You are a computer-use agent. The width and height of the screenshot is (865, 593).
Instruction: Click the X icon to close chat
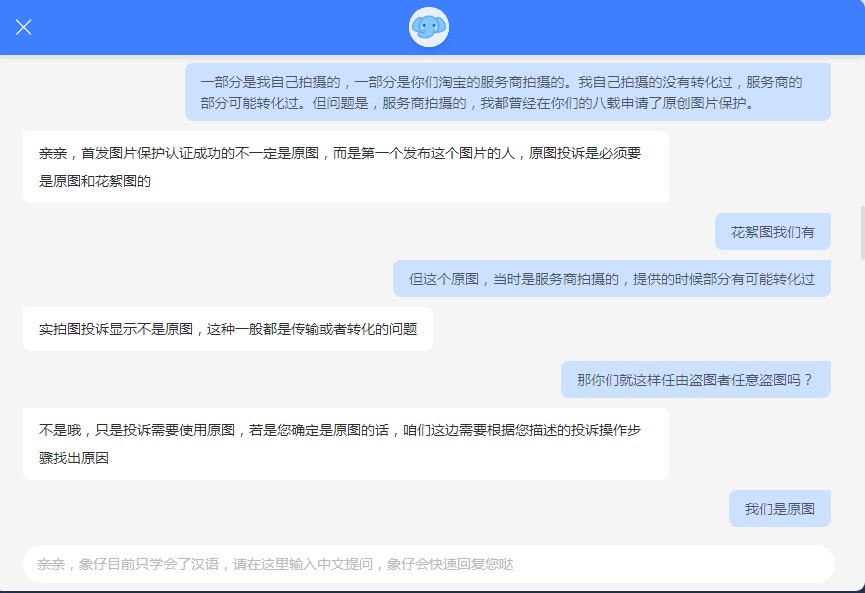[x=23, y=27]
